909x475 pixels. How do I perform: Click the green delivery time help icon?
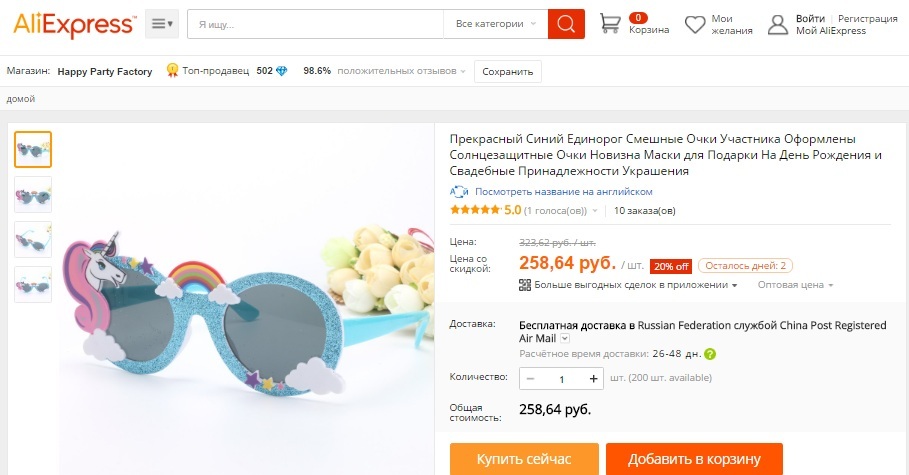coord(710,354)
